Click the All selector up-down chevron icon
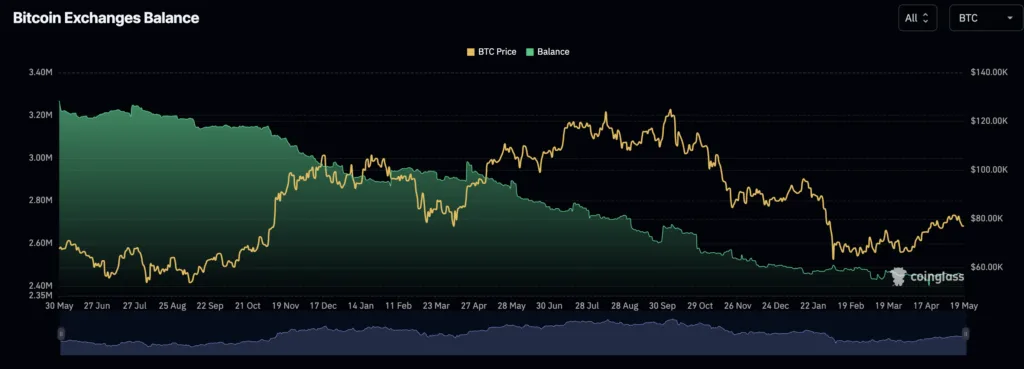Viewport: 1024px width, 369px height. (925, 18)
